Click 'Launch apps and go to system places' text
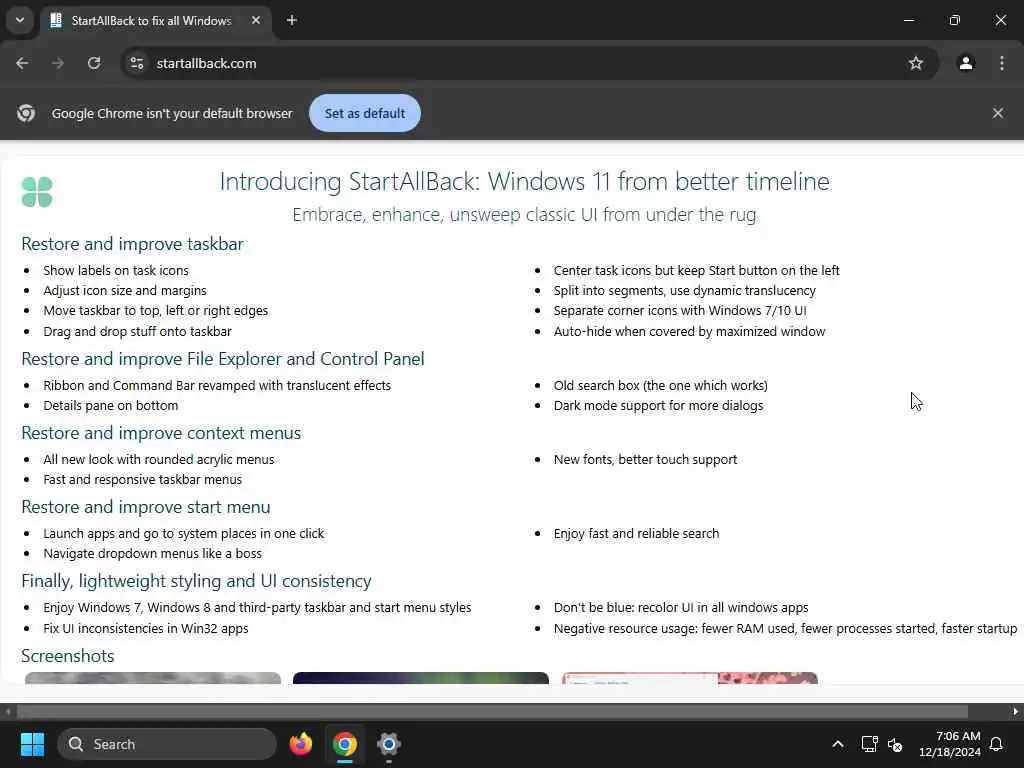The width and height of the screenshot is (1024, 768). (x=184, y=534)
